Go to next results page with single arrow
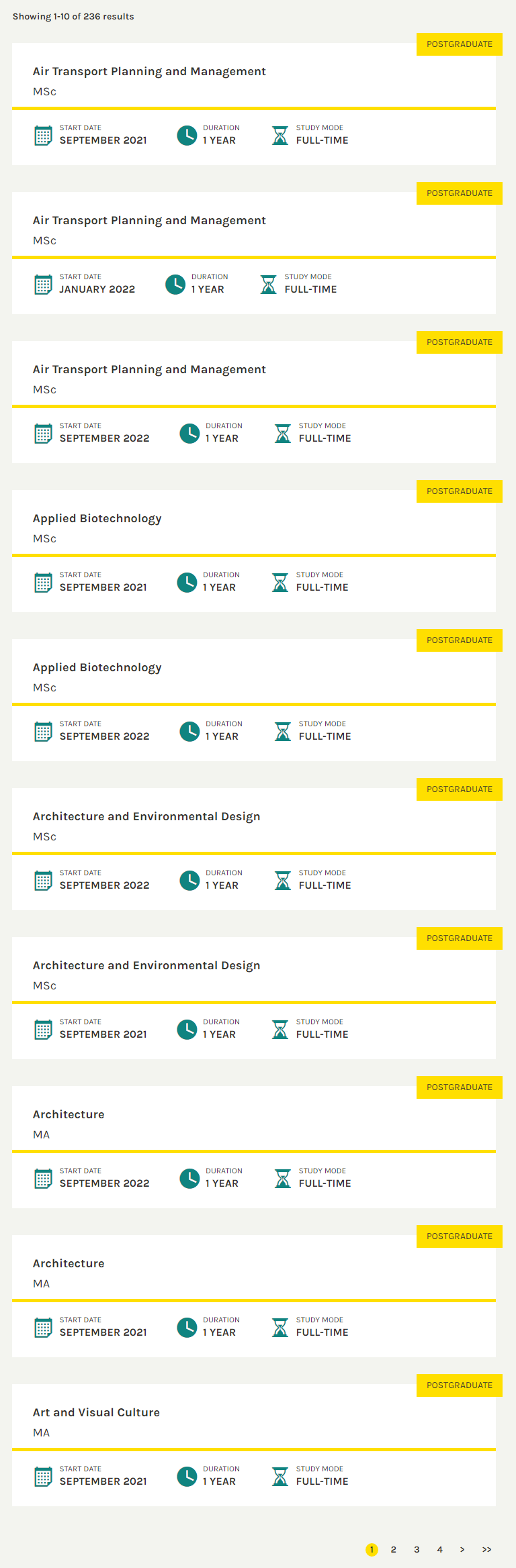Screen dimensions: 516x1568 point(462,1550)
